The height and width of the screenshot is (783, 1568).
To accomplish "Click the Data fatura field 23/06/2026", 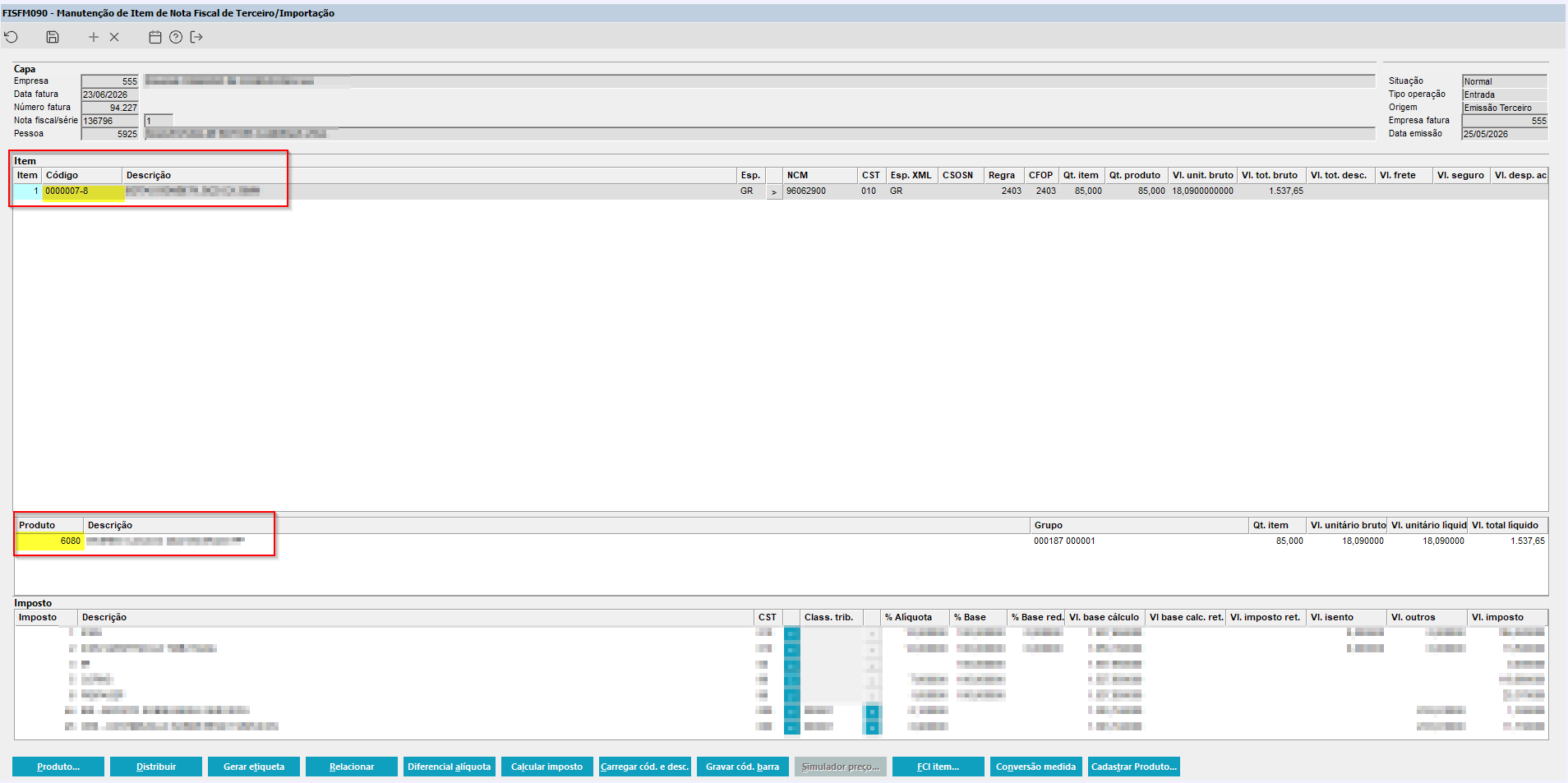I will click(110, 94).
